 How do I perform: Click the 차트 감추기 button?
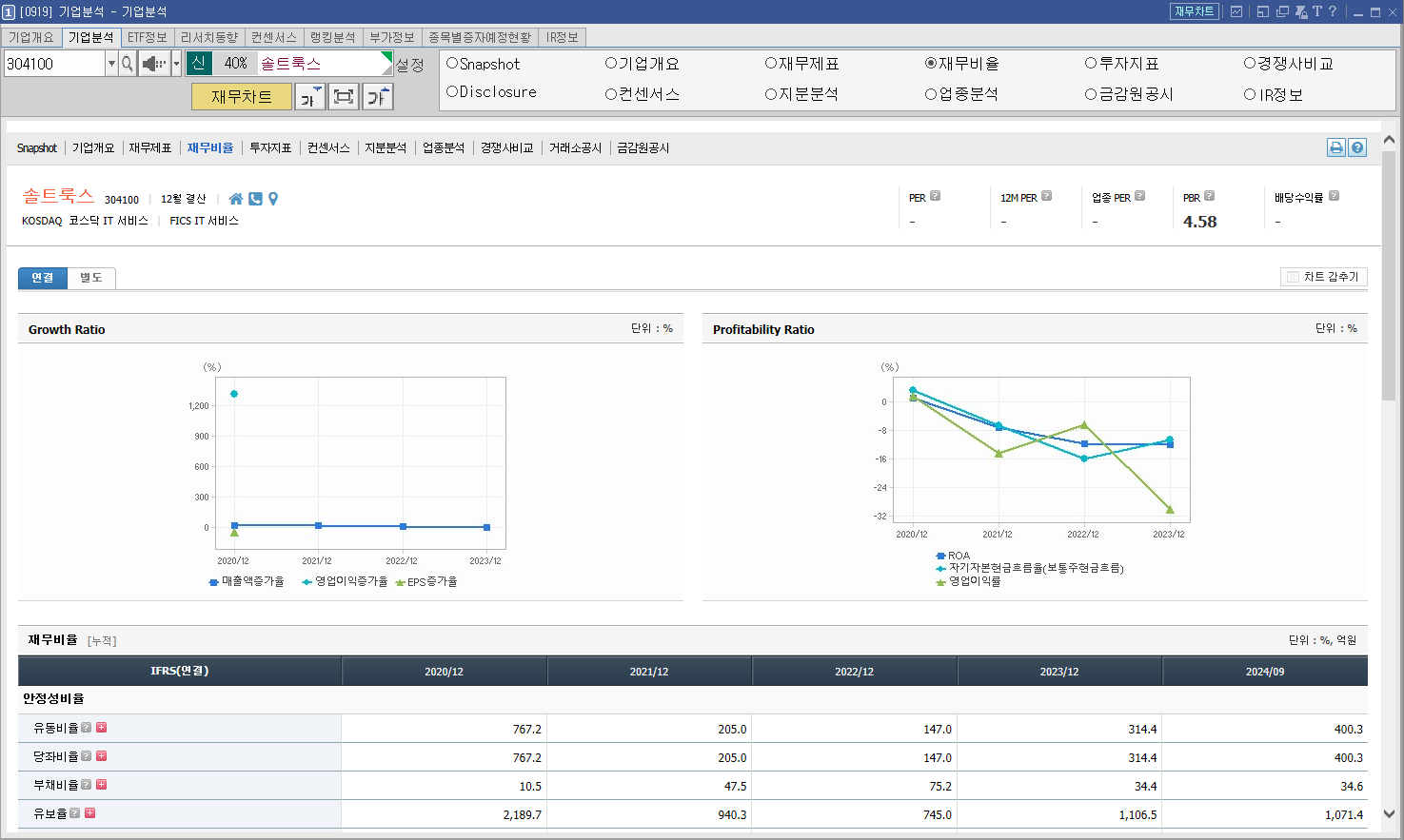[1324, 277]
